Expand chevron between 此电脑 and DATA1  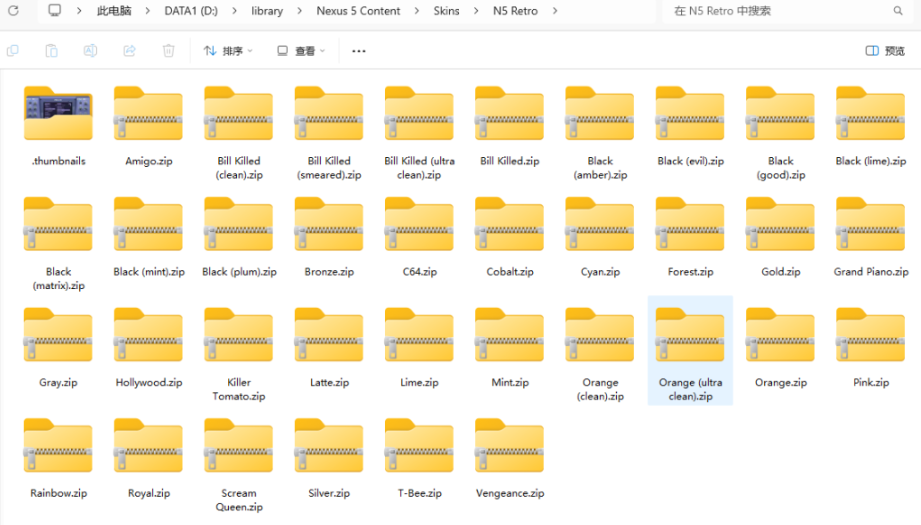pyautogui.click(x=147, y=11)
